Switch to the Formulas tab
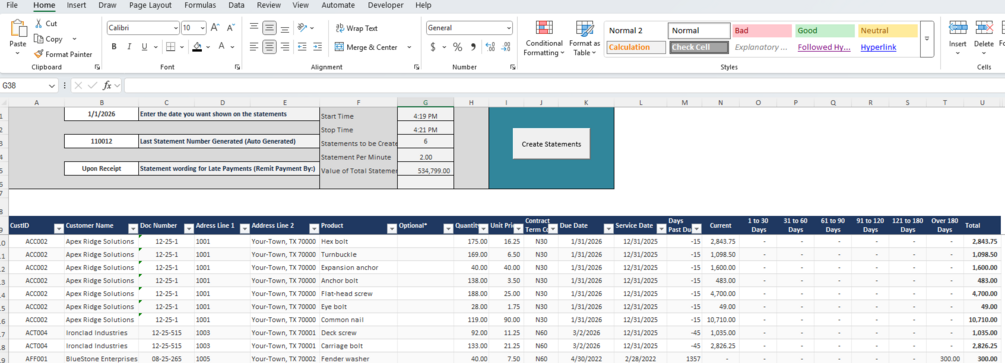The height and width of the screenshot is (363, 1005). [200, 5]
